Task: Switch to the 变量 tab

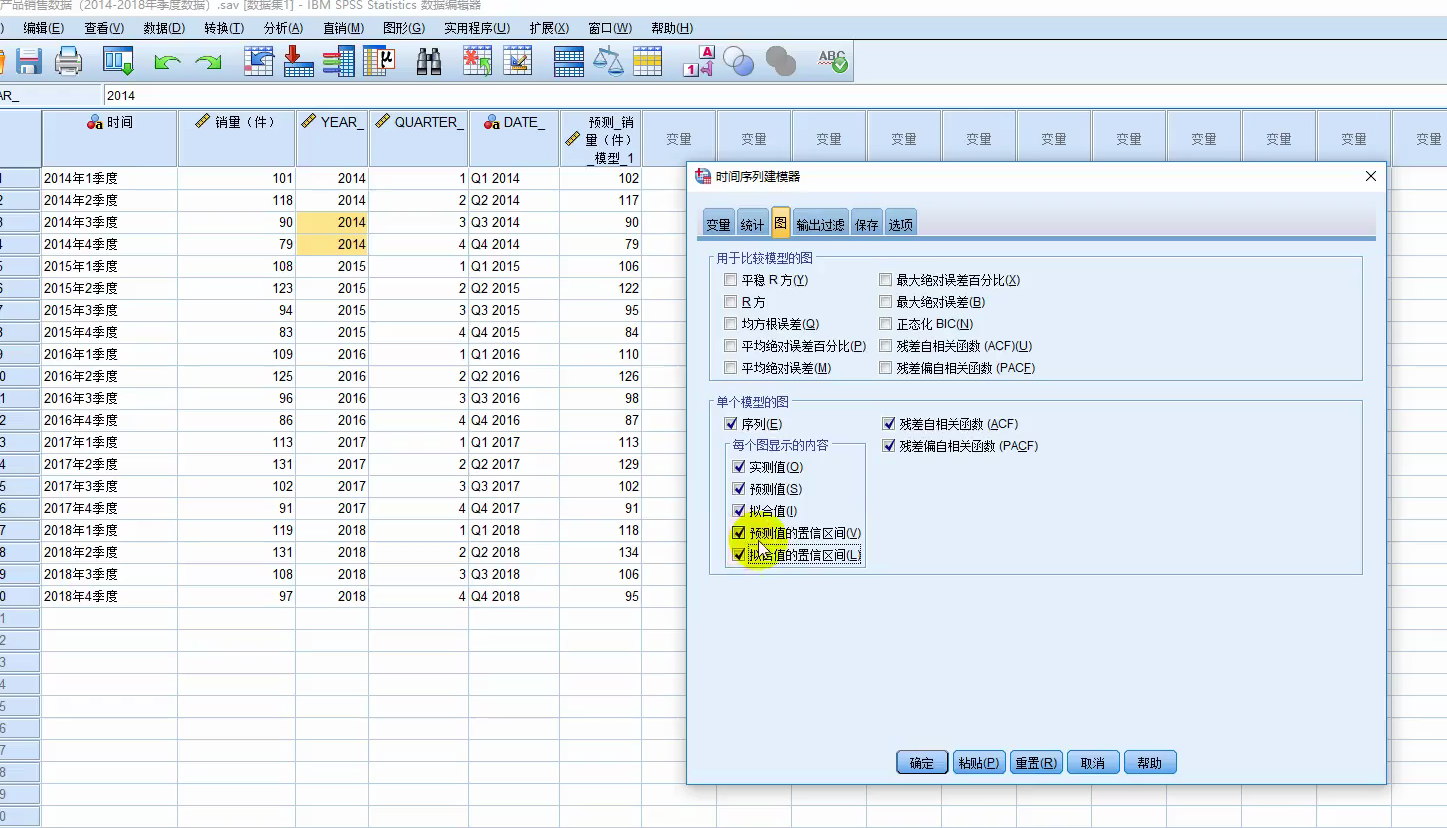Action: click(718, 225)
